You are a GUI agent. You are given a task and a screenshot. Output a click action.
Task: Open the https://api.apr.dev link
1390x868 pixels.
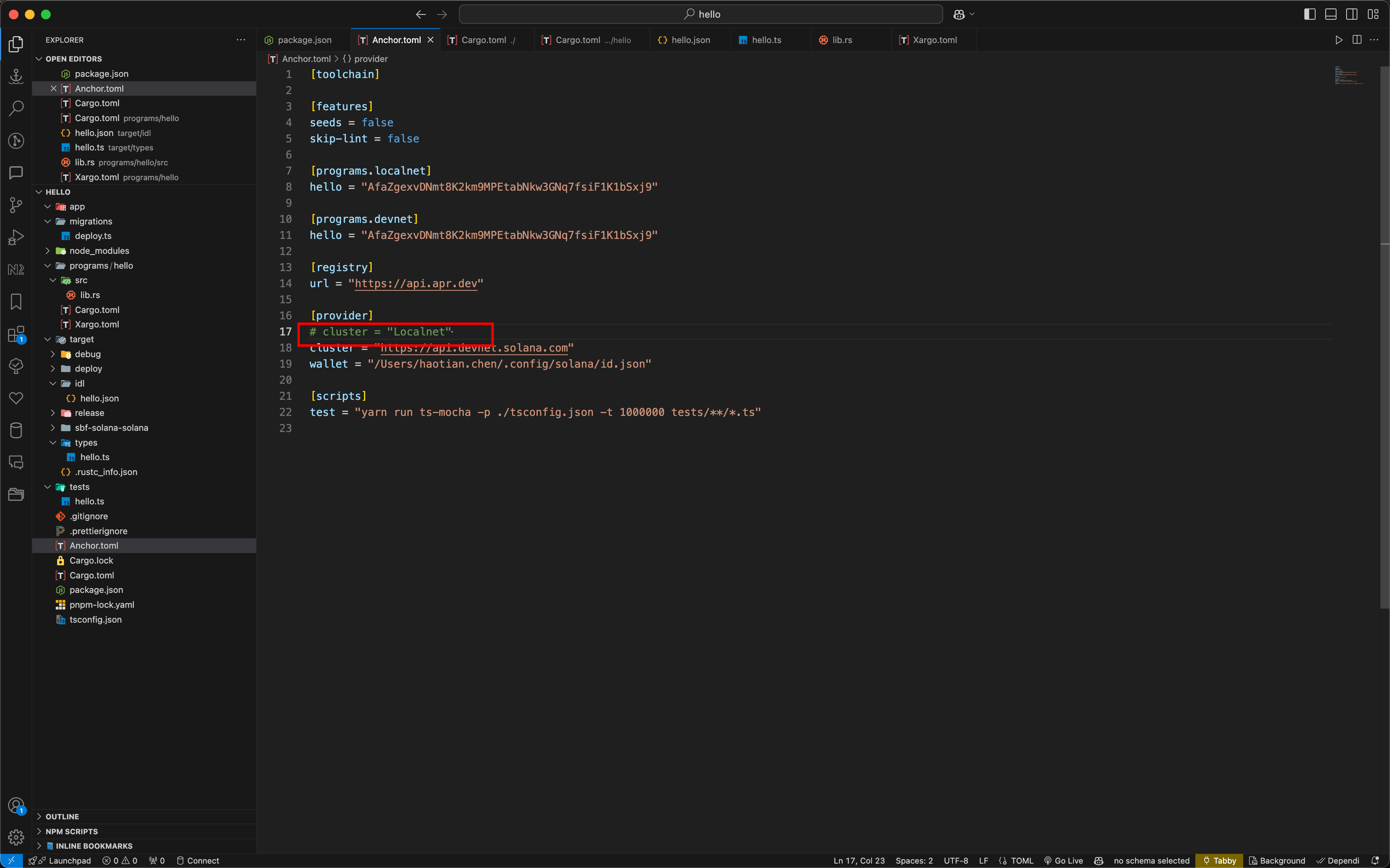tap(416, 284)
